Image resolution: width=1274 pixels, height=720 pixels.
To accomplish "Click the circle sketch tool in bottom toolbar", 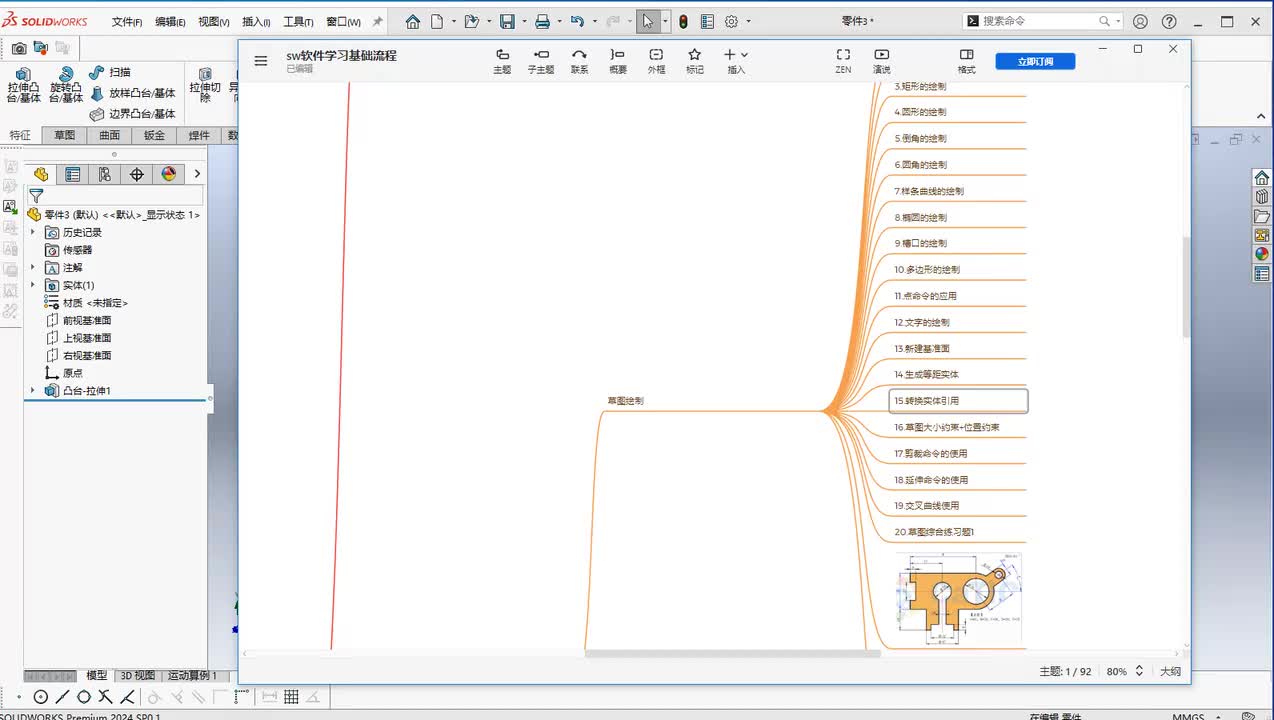I will coord(41,697).
